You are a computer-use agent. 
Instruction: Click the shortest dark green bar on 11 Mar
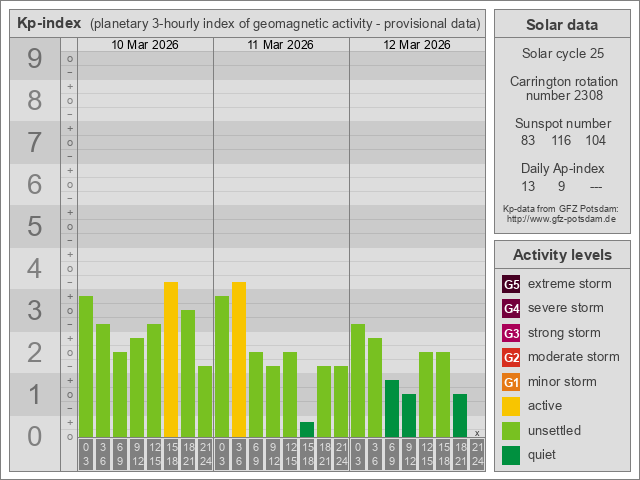(x=307, y=429)
